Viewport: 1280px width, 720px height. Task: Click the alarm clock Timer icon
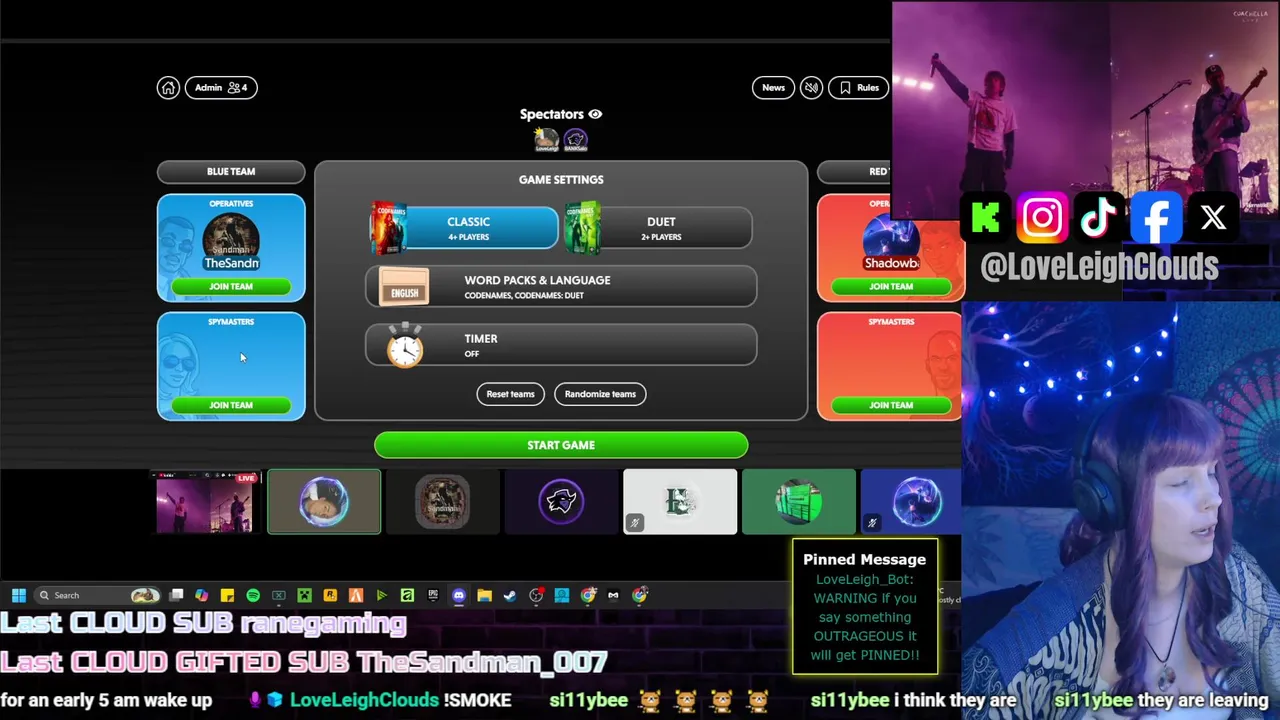pyautogui.click(x=405, y=346)
